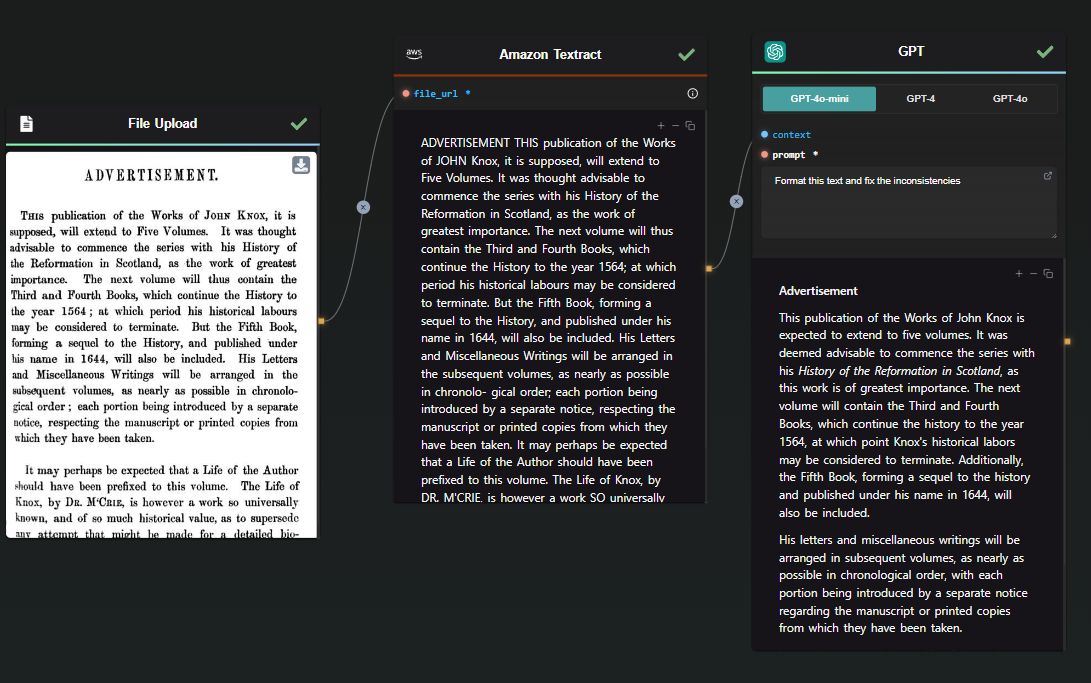The image size is (1091, 683).
Task: Click the GPT node title
Action: 911,51
